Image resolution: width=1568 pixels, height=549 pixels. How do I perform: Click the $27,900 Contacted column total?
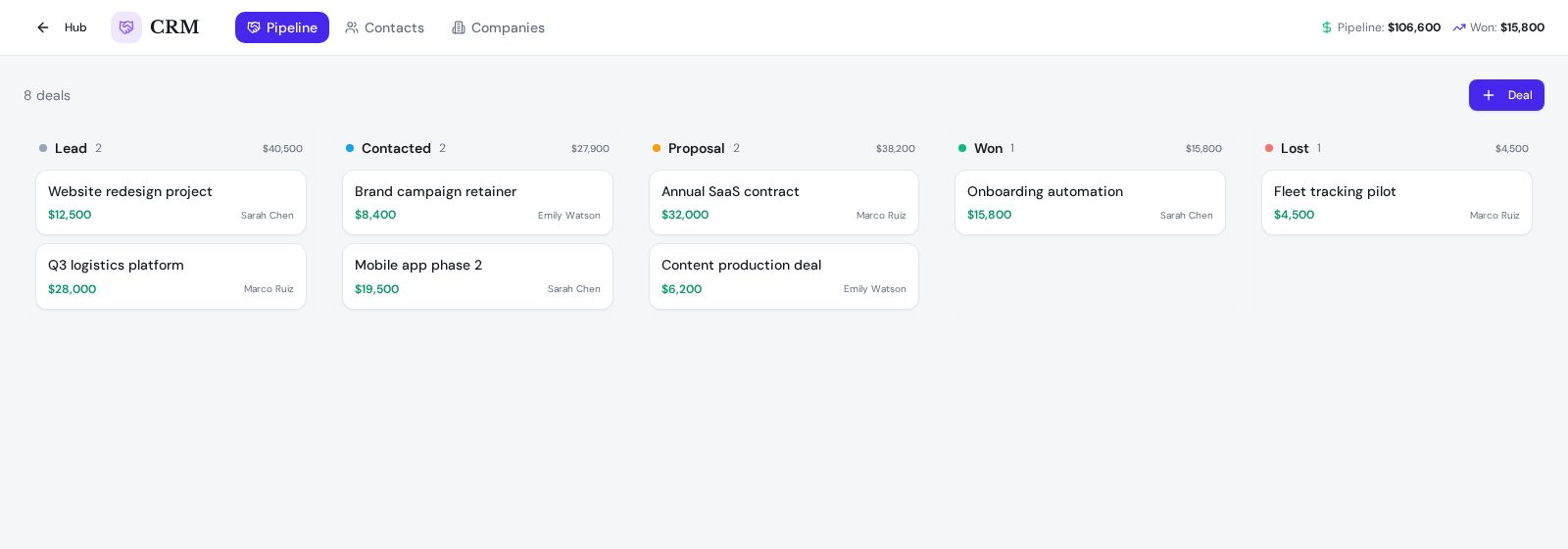click(590, 149)
